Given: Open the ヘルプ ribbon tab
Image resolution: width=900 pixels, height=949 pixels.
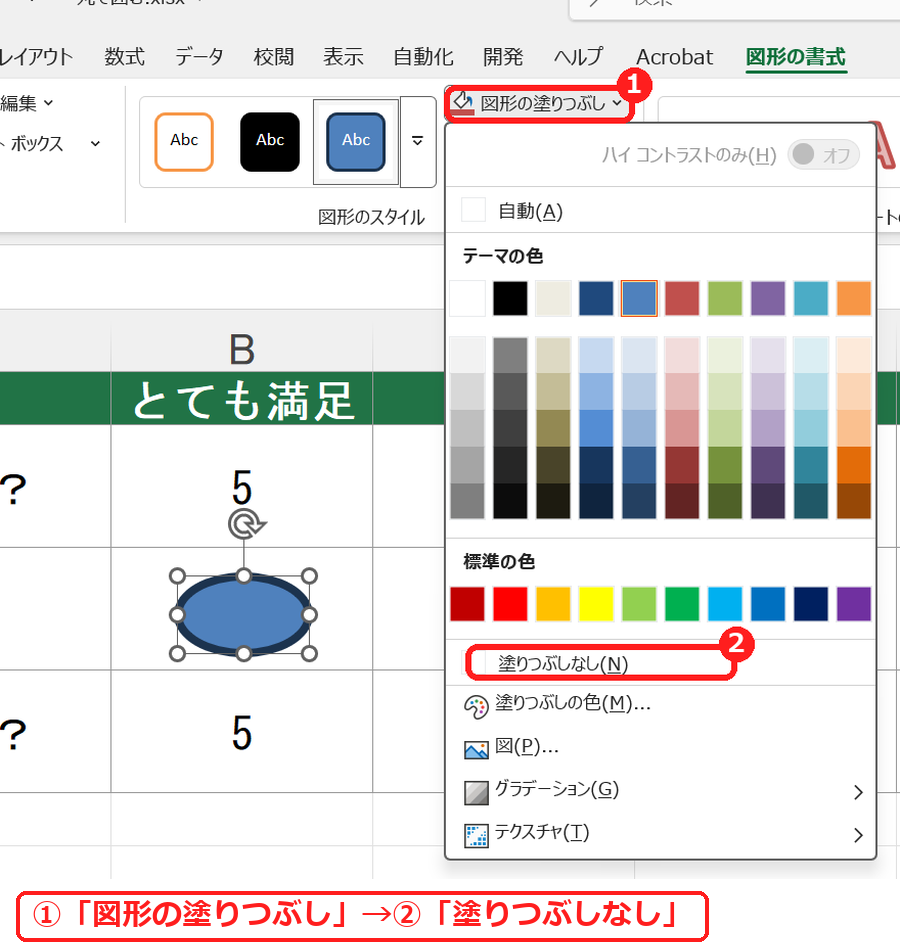Looking at the screenshot, I should pos(579,57).
